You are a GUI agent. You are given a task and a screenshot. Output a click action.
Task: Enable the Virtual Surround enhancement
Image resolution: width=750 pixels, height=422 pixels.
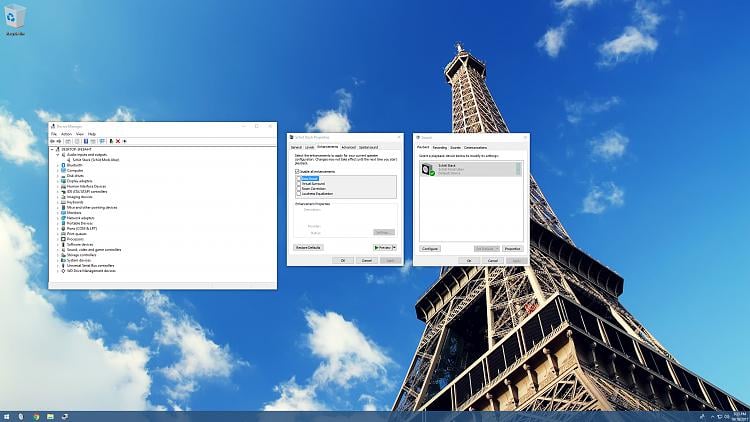point(297,184)
